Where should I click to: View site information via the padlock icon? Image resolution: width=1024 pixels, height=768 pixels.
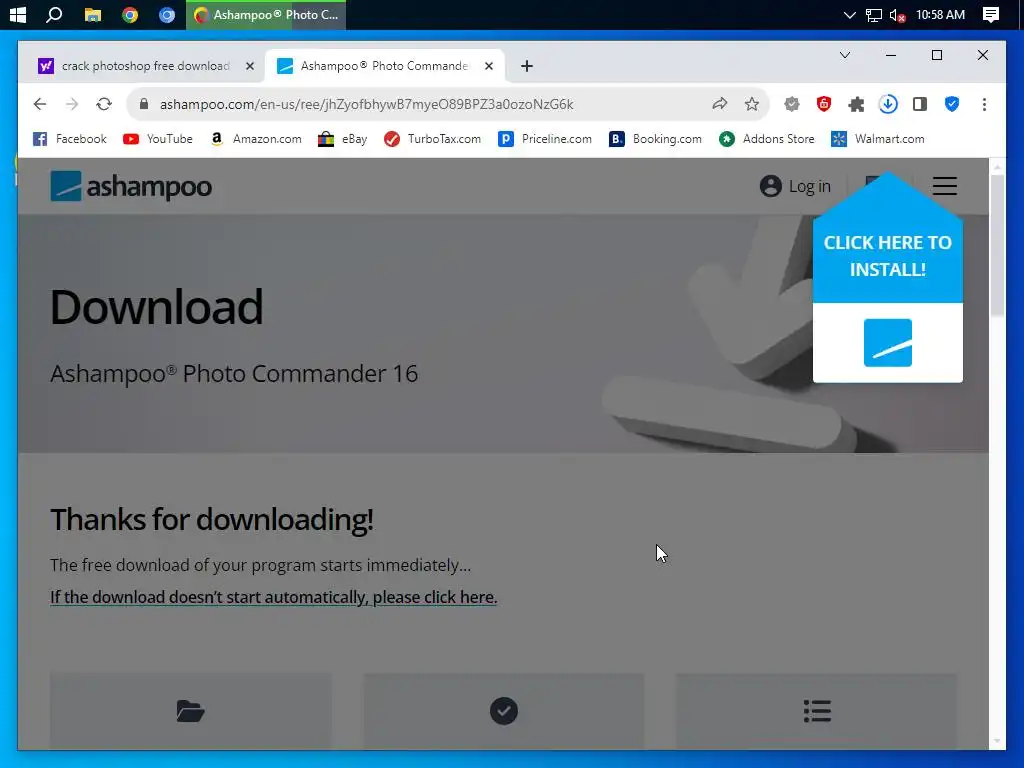(x=144, y=104)
